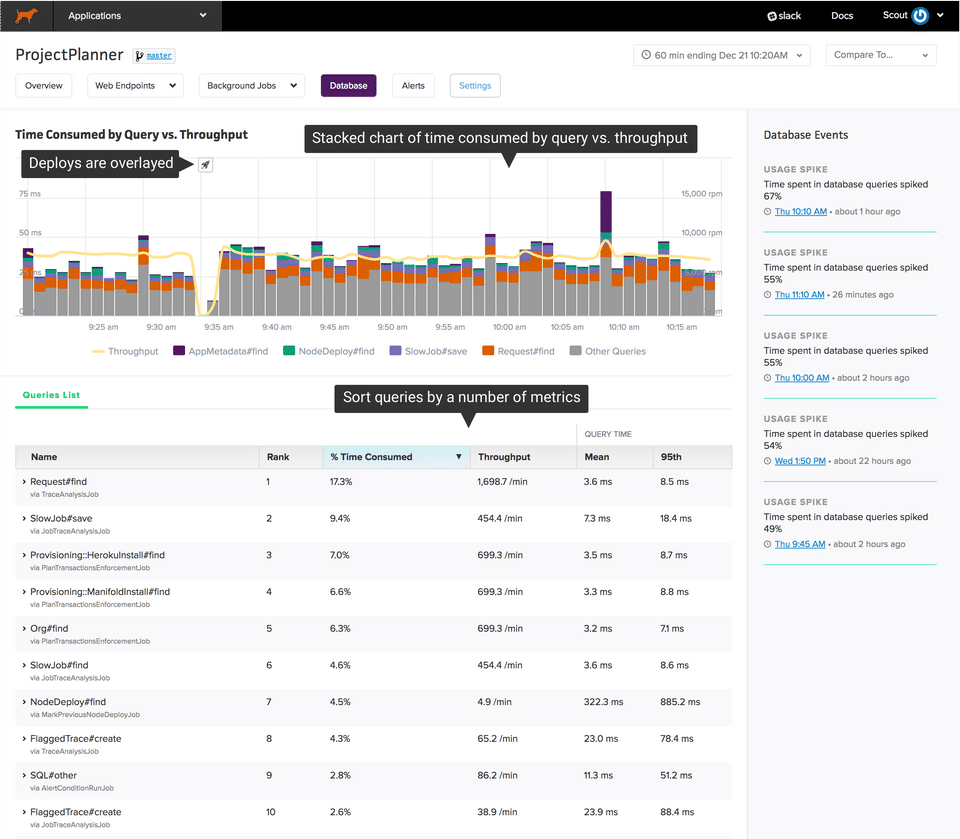Select the NodeDeploy#find color swatch in legend
Image resolution: width=960 pixels, height=839 pixels.
pos(289,351)
